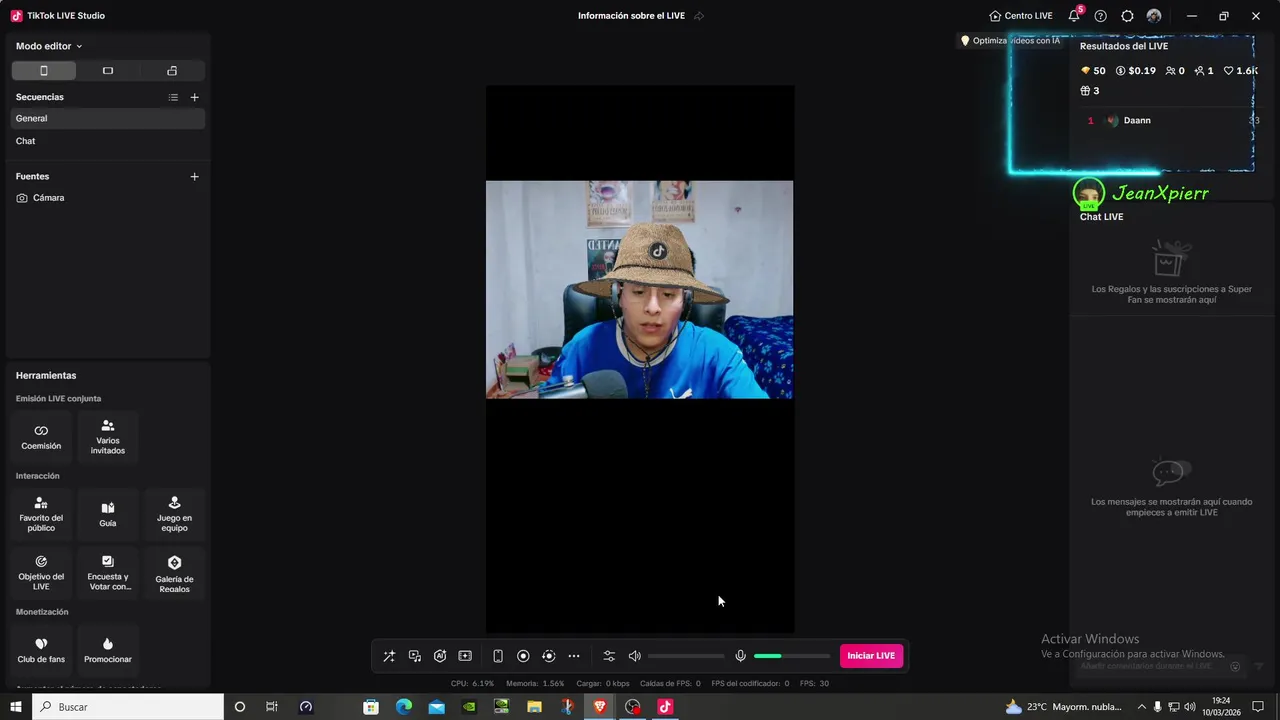Open the General scene
This screenshot has height=720, width=1280.
108,118
